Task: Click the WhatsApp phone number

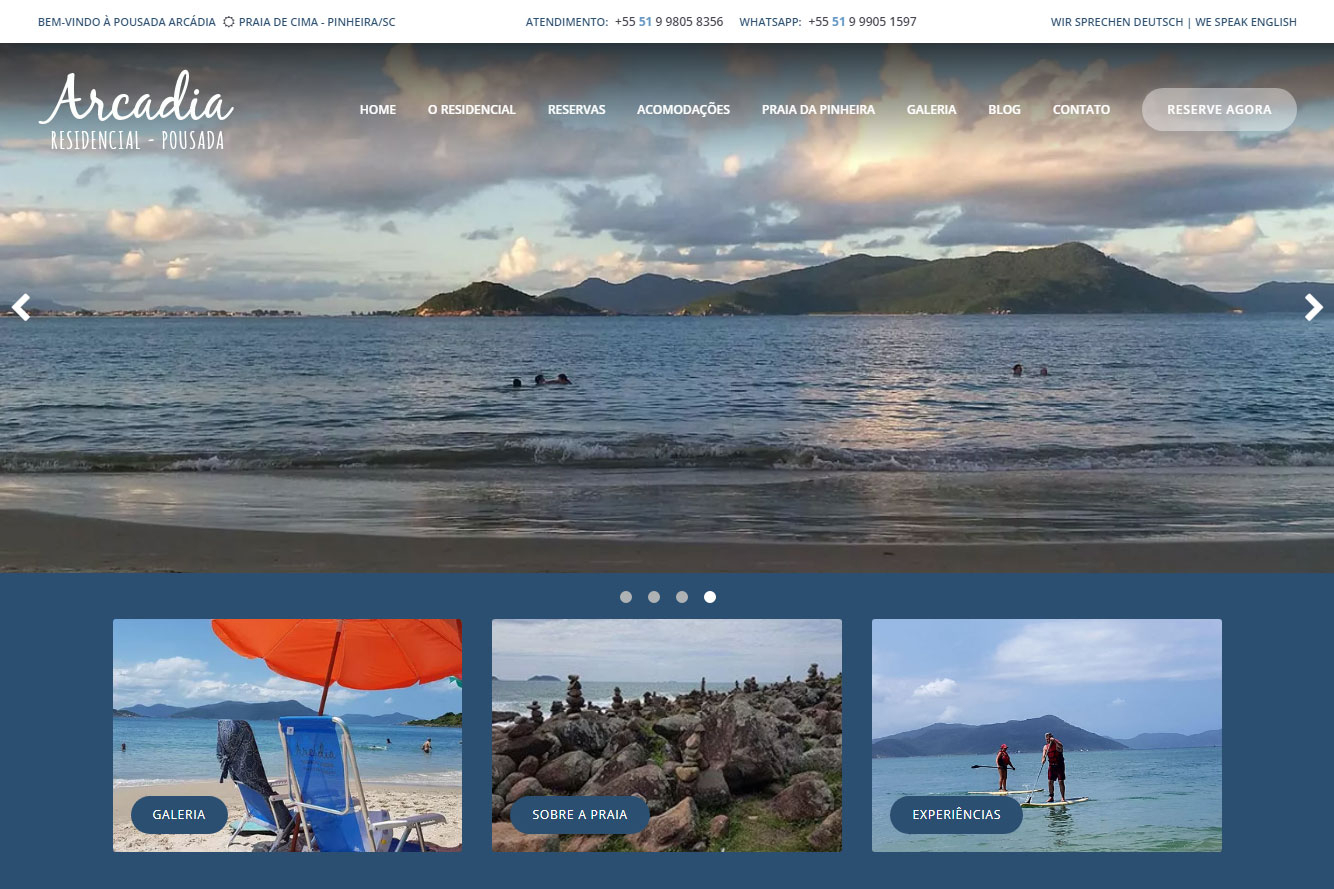Action: pos(862,22)
